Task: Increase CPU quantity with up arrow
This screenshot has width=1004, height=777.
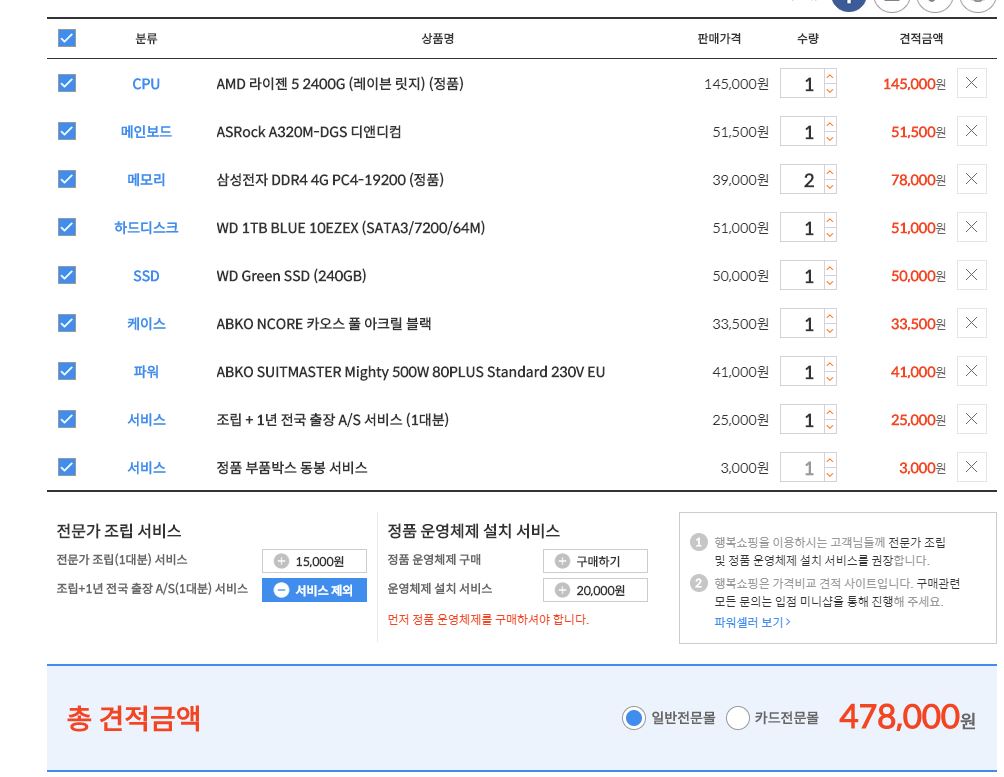Action: tap(830, 76)
